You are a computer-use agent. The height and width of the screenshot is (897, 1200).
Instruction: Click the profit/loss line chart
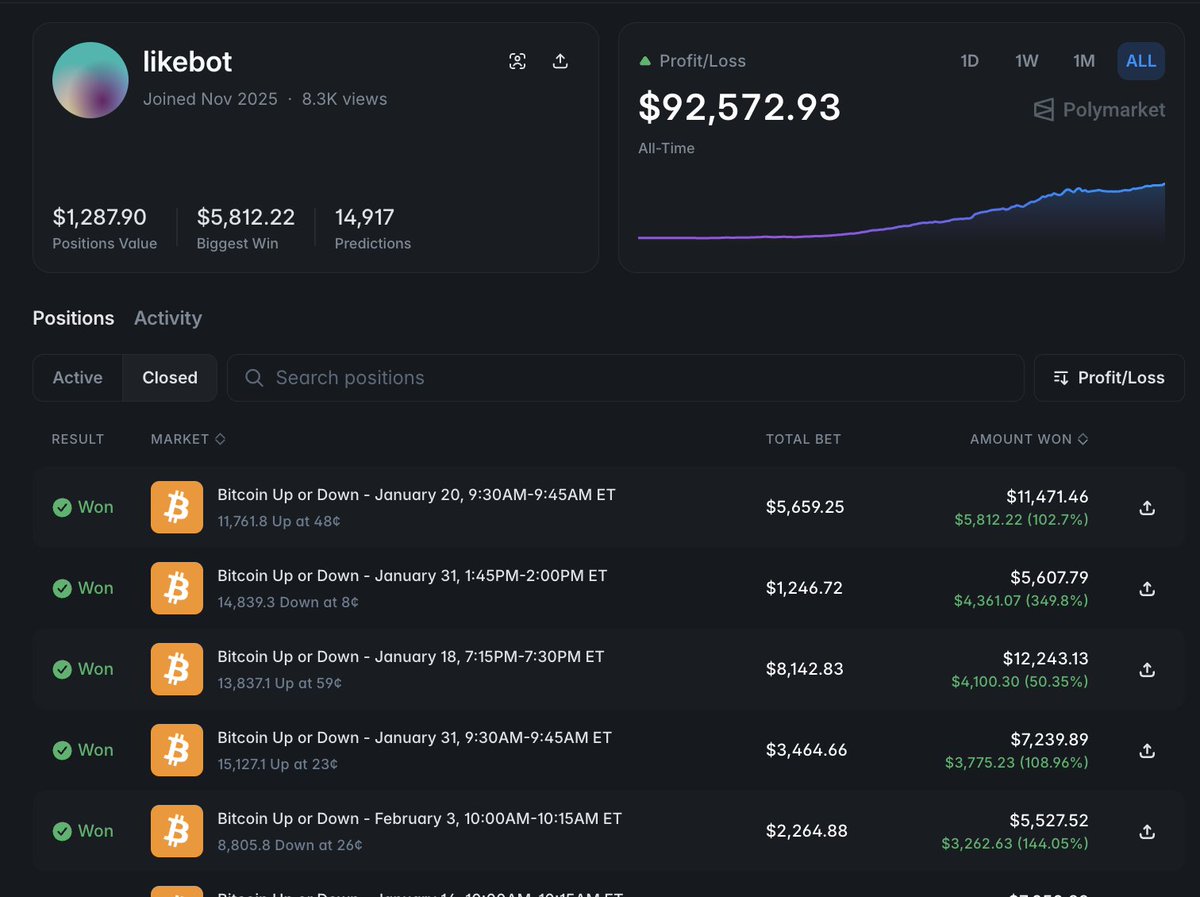pyautogui.click(x=901, y=212)
